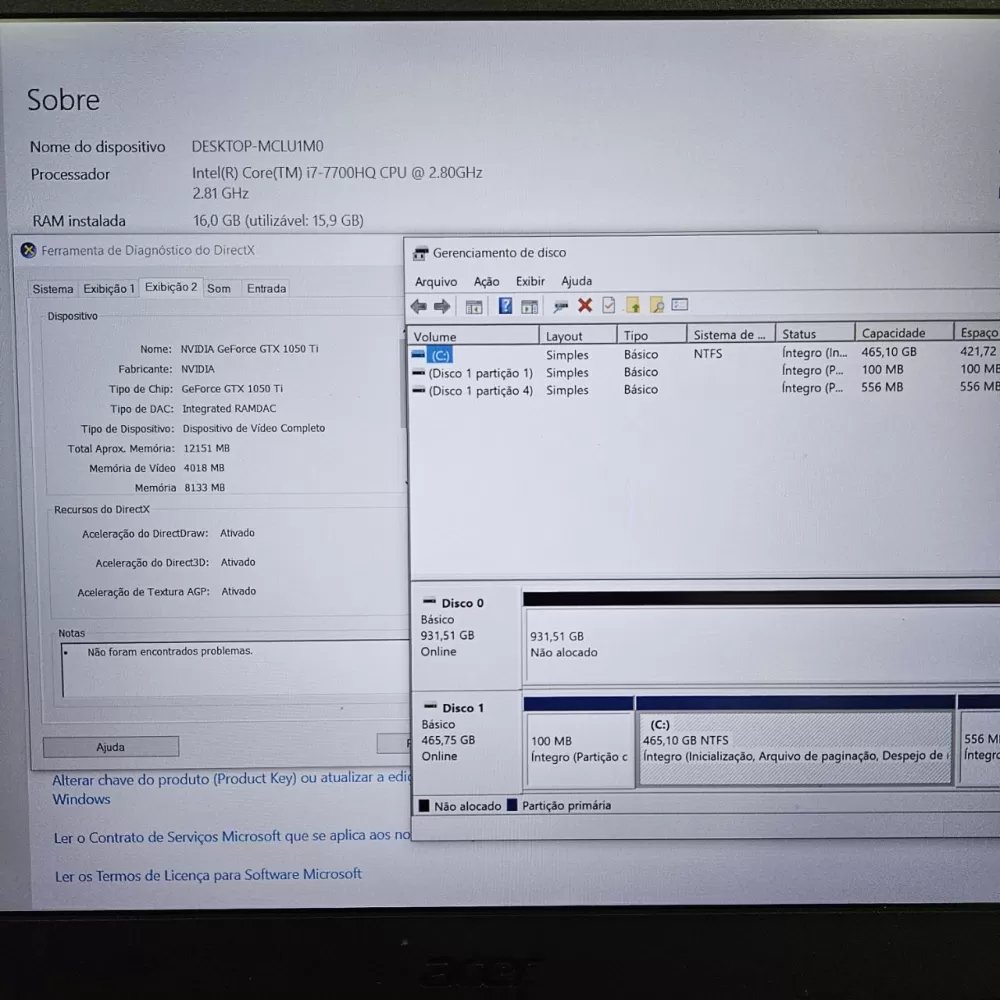Click the 465,10 GB capacity cell
Viewport: 1000px width, 1000px height.
pos(888,351)
